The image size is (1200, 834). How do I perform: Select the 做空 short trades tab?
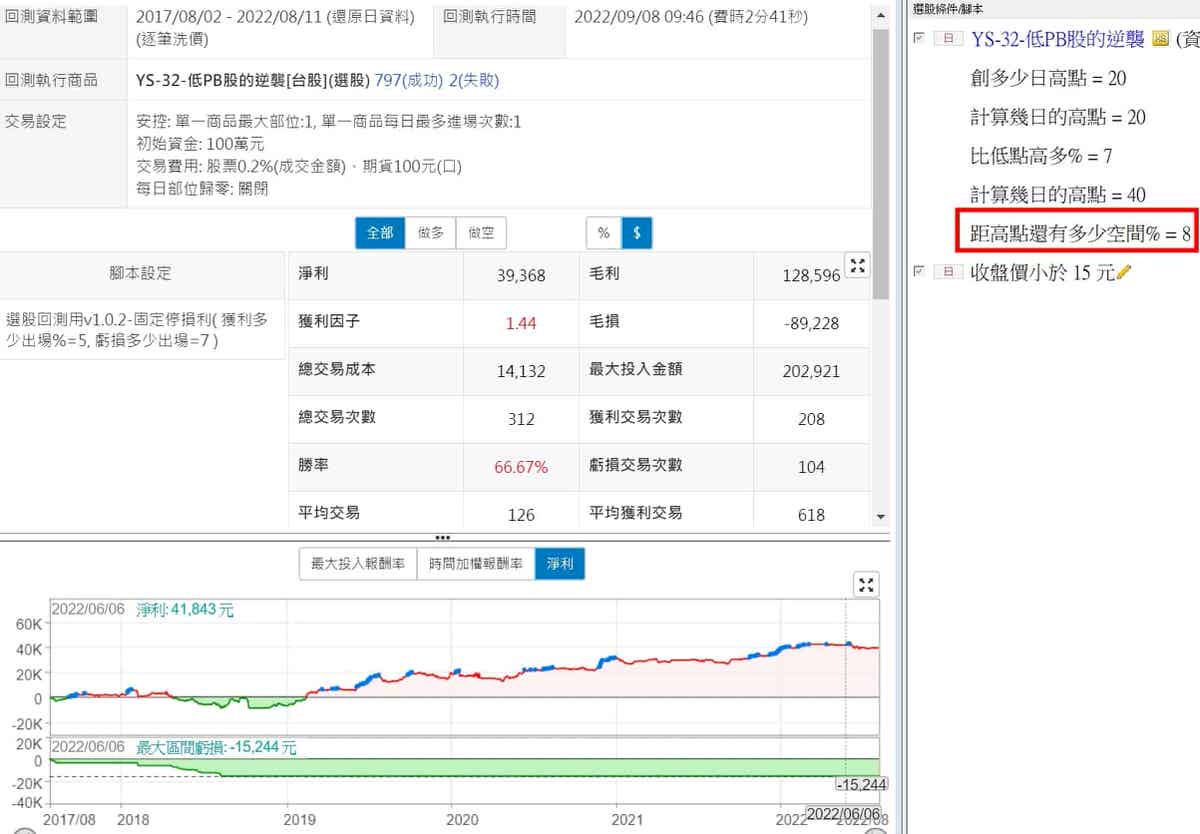(481, 233)
